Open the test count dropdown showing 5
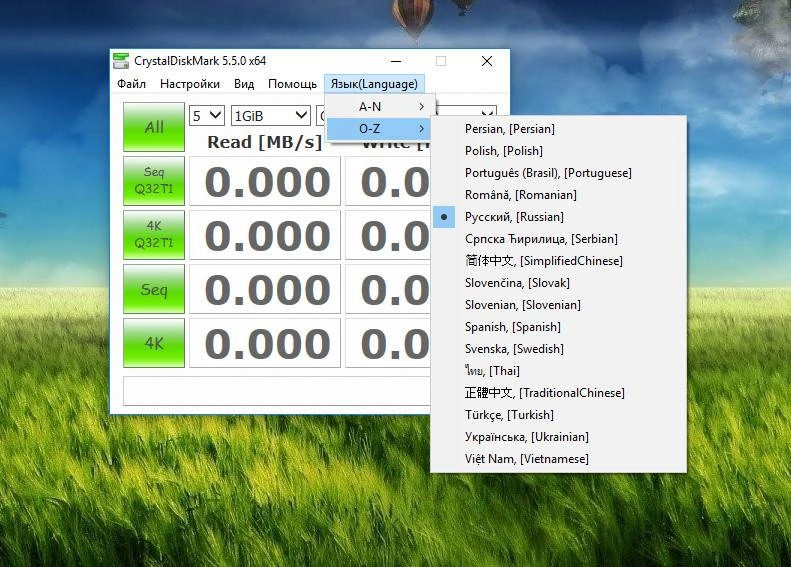 [207, 116]
